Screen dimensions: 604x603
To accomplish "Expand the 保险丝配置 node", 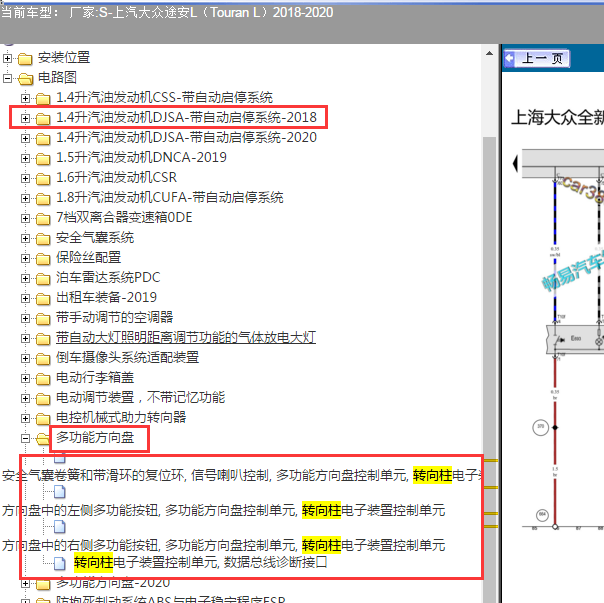I will tap(25, 259).
